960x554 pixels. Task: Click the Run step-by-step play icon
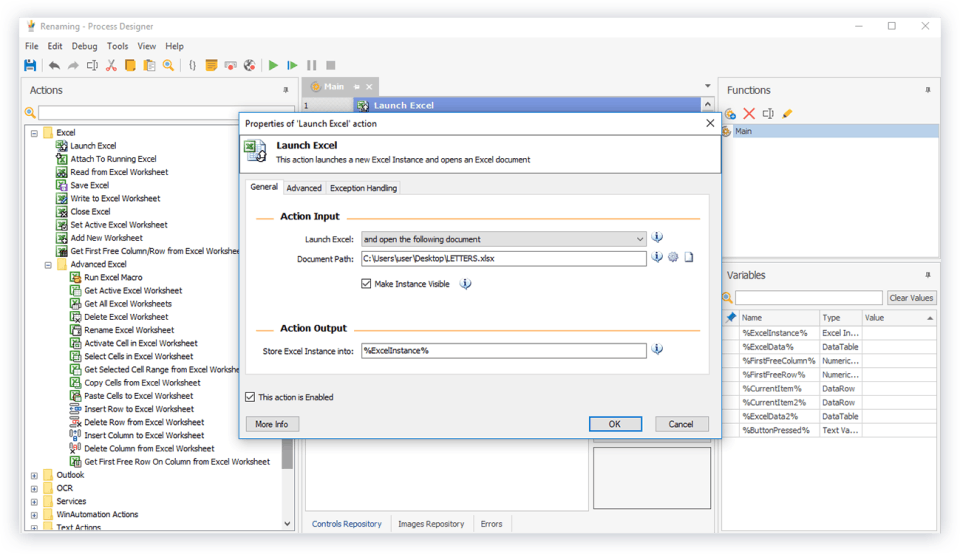292,65
